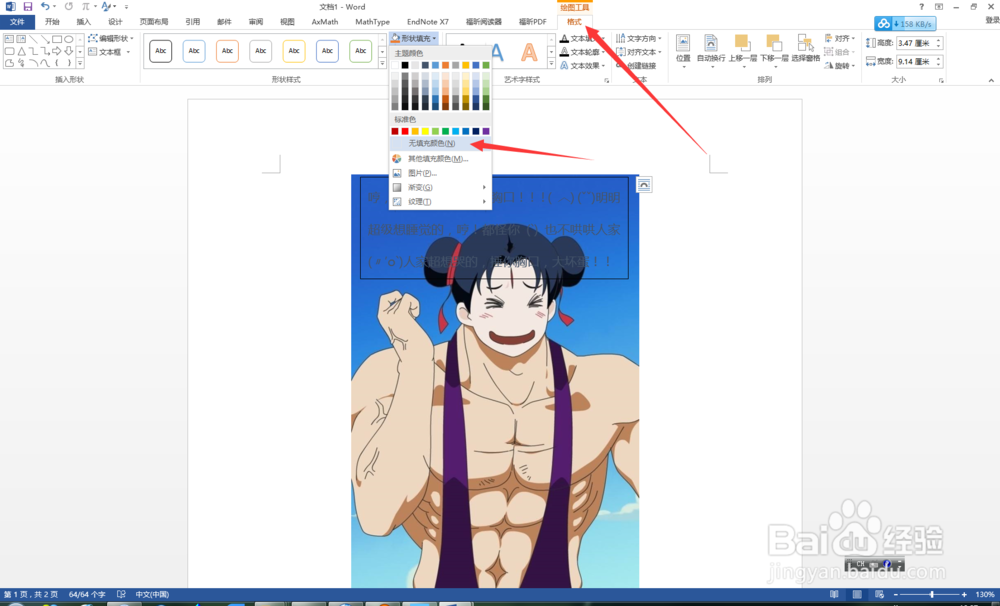This screenshot has height=606, width=1000.
Task: Switch to Read Mode view in status bar
Action: click(834, 595)
